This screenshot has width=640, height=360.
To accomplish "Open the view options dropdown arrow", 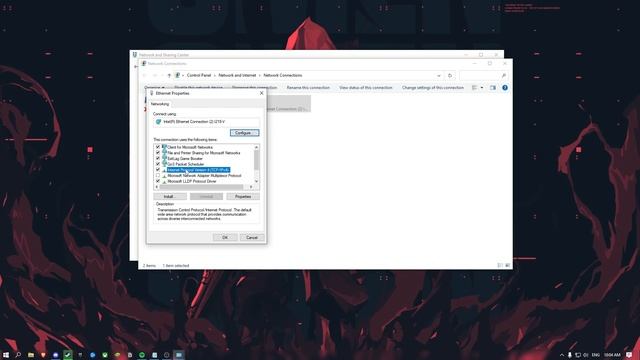I will pos(482,88).
